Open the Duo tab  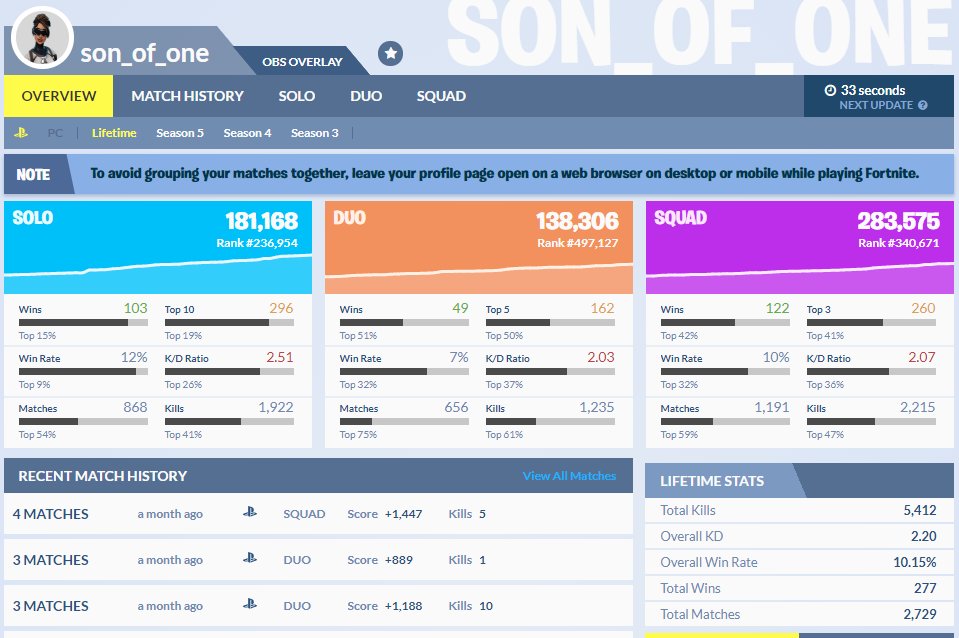pos(366,96)
